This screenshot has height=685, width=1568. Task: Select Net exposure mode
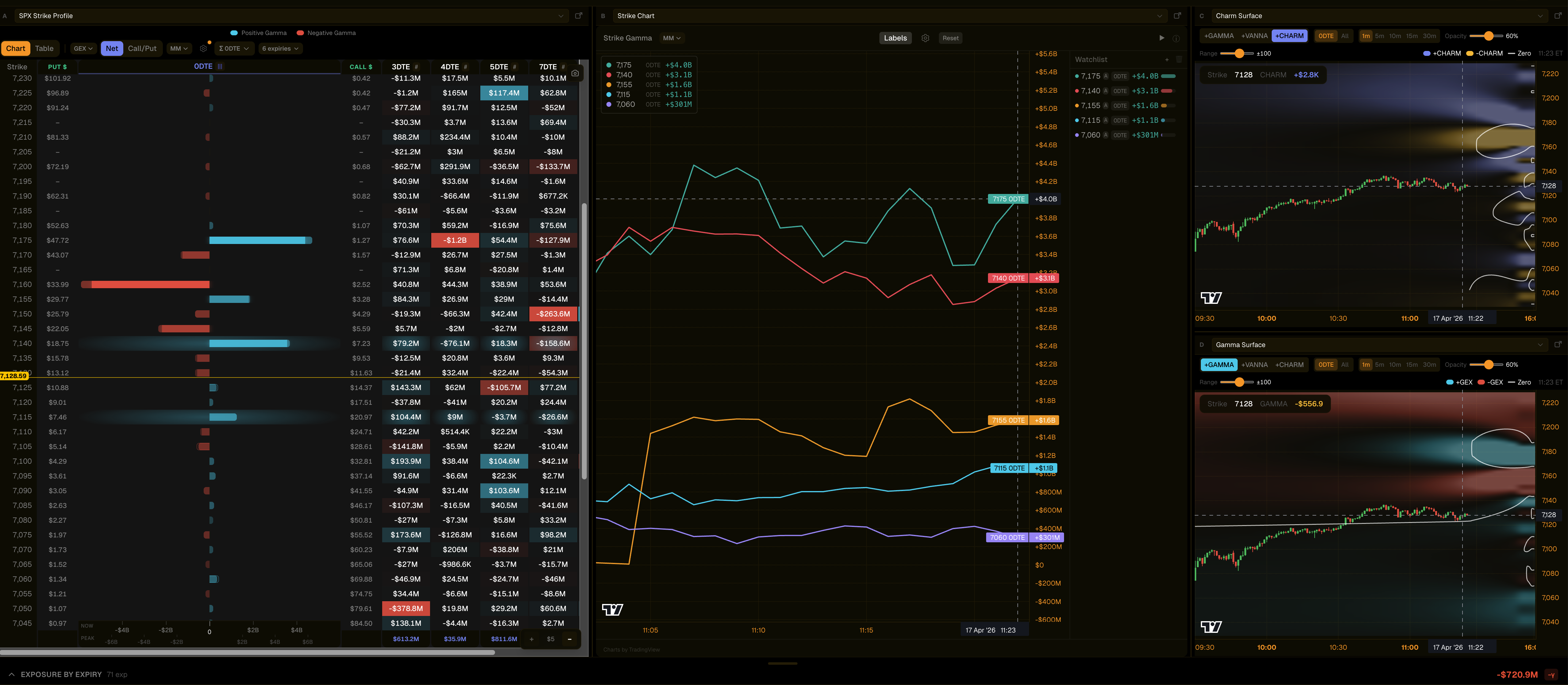pyautogui.click(x=112, y=49)
